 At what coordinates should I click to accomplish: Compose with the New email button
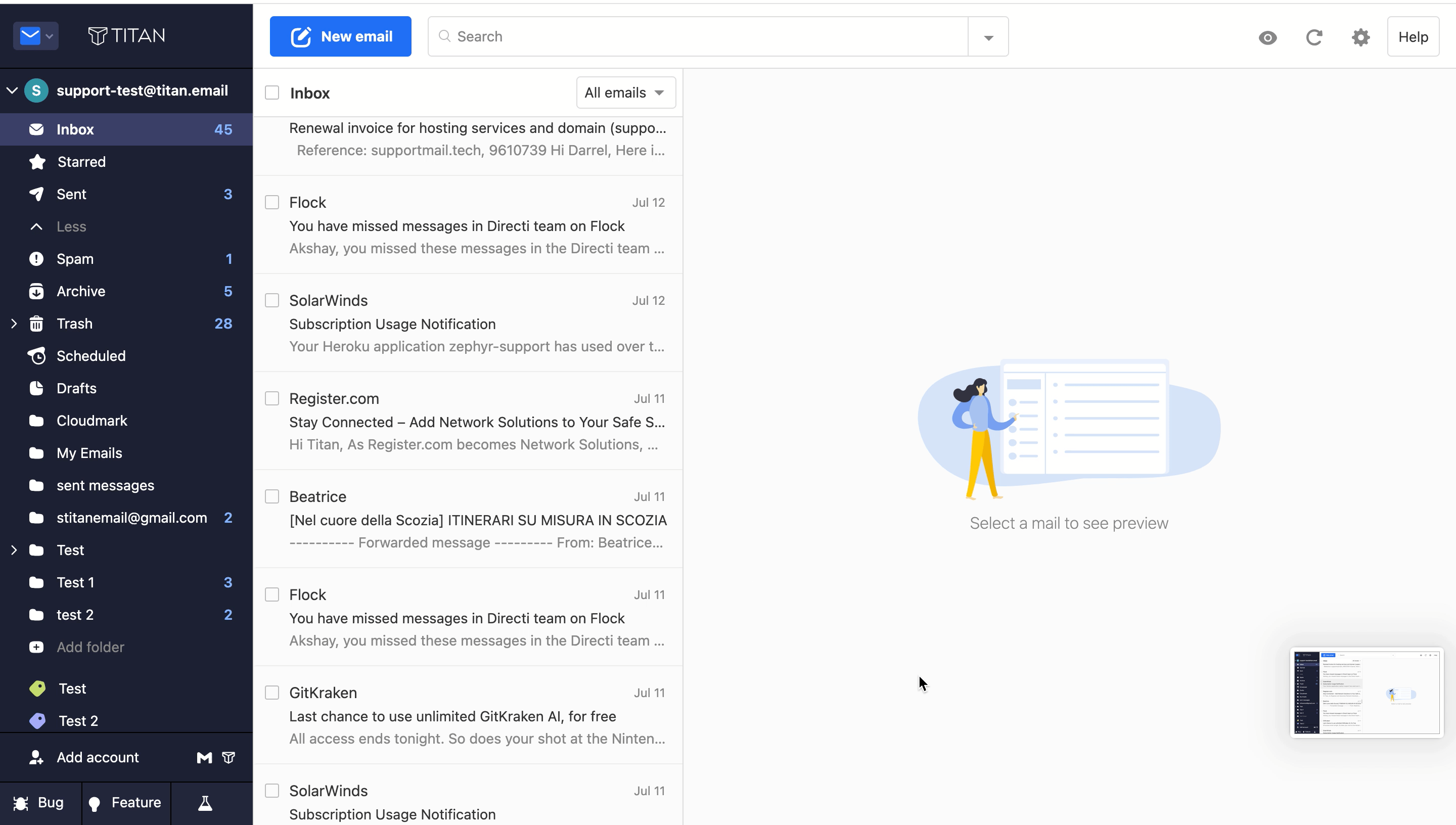click(x=340, y=36)
